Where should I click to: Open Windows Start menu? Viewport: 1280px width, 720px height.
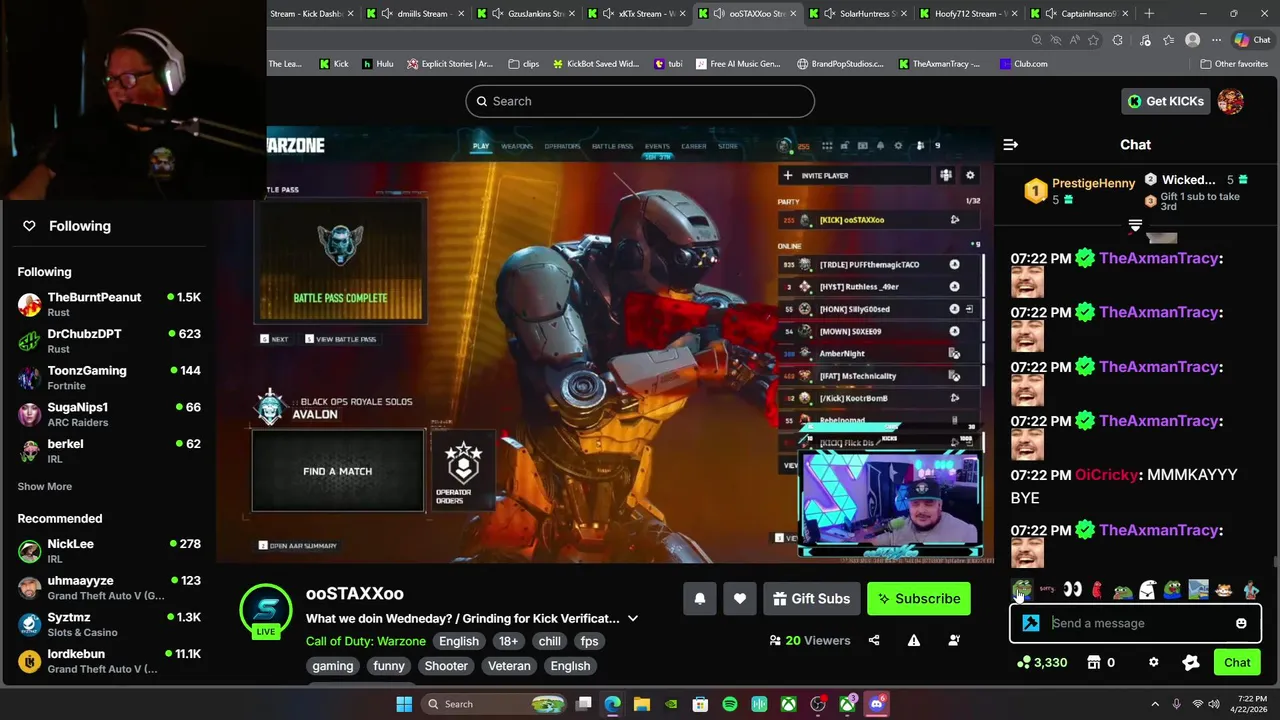(x=404, y=704)
